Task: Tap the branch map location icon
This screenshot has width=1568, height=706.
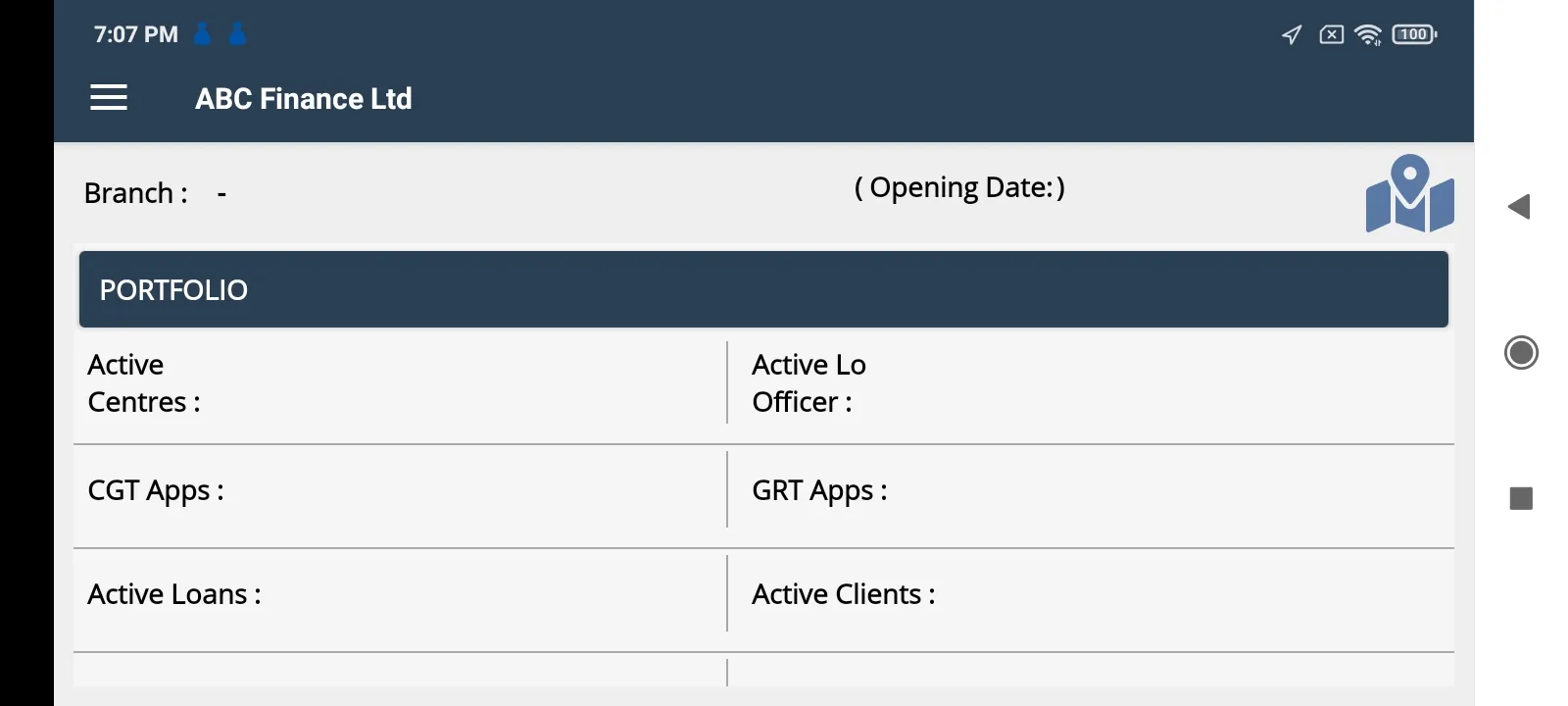Action: pyautogui.click(x=1409, y=194)
